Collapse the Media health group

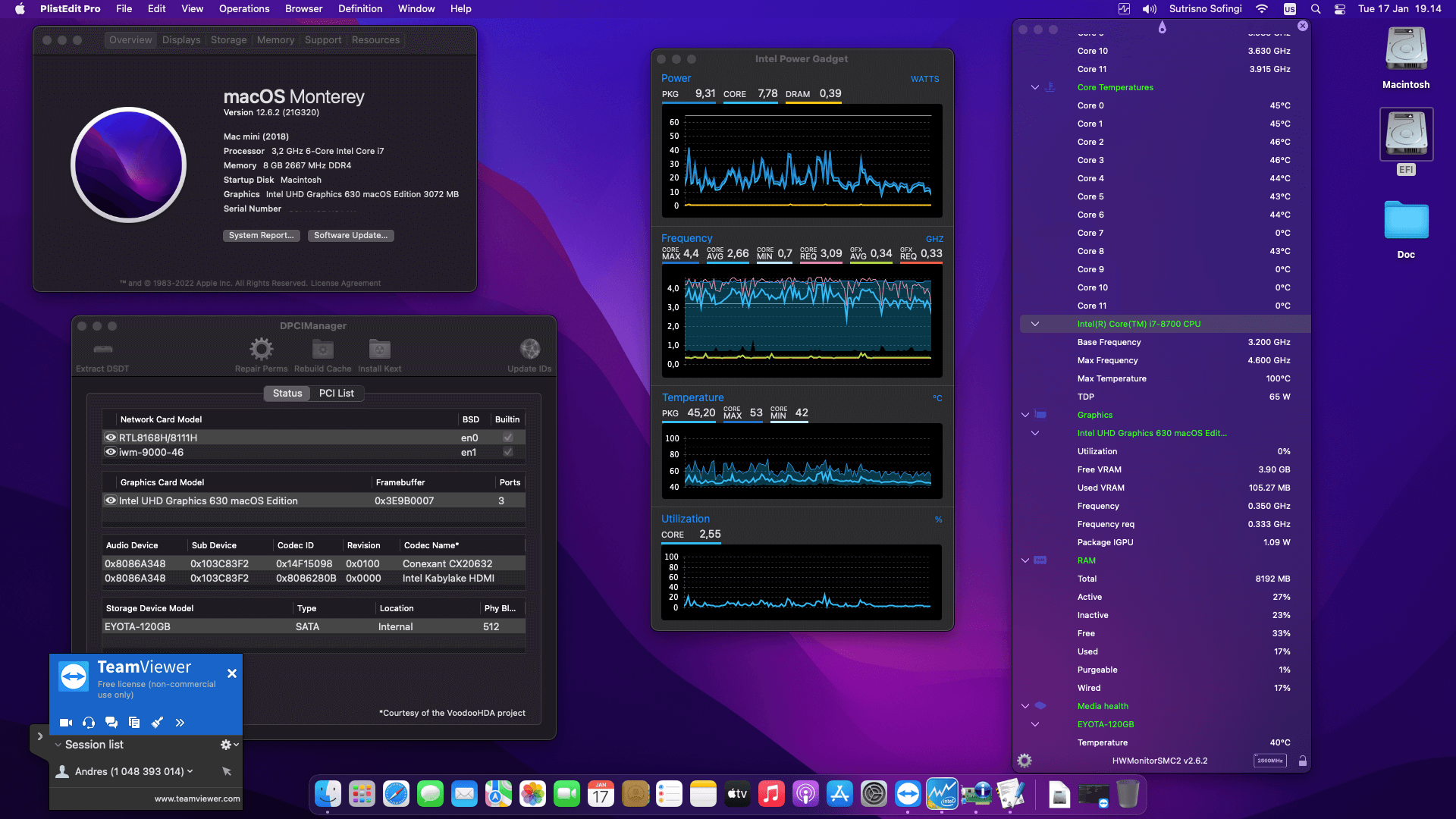tap(1025, 706)
